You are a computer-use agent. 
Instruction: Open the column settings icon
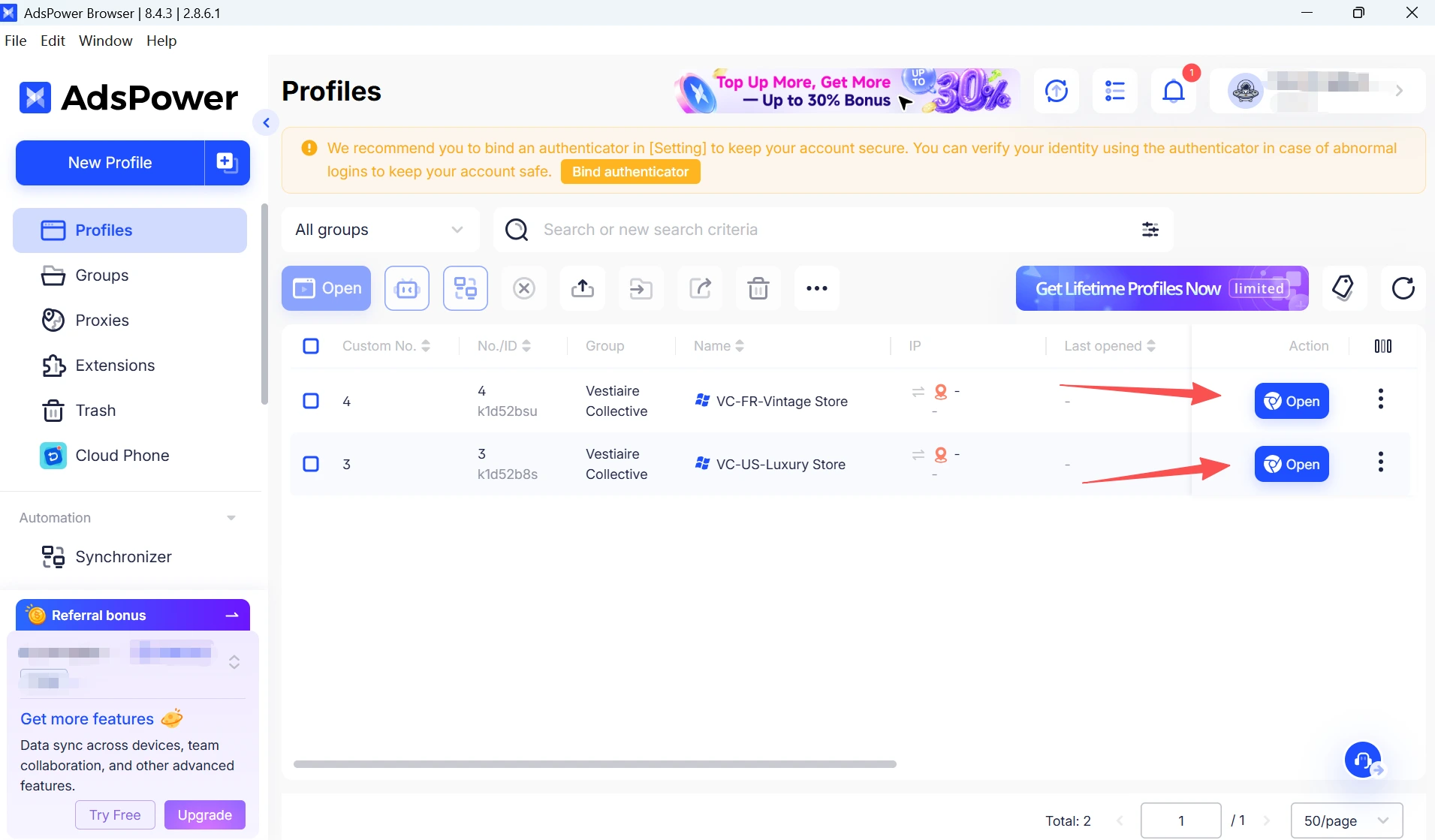(1383, 346)
